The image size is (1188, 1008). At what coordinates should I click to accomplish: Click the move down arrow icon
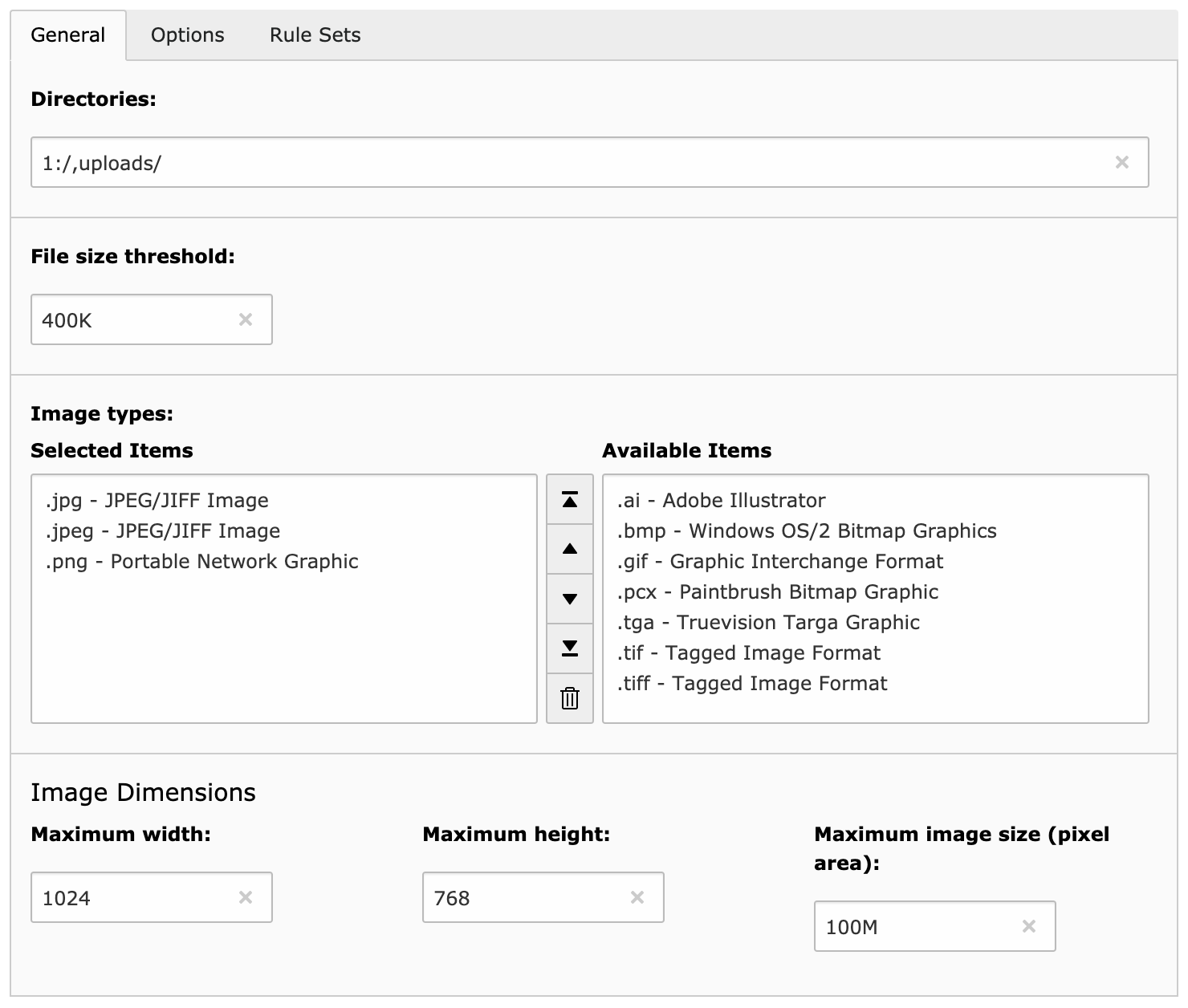pos(570,599)
